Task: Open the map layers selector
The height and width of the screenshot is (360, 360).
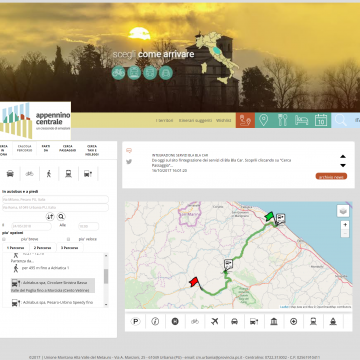Action: 343,211
